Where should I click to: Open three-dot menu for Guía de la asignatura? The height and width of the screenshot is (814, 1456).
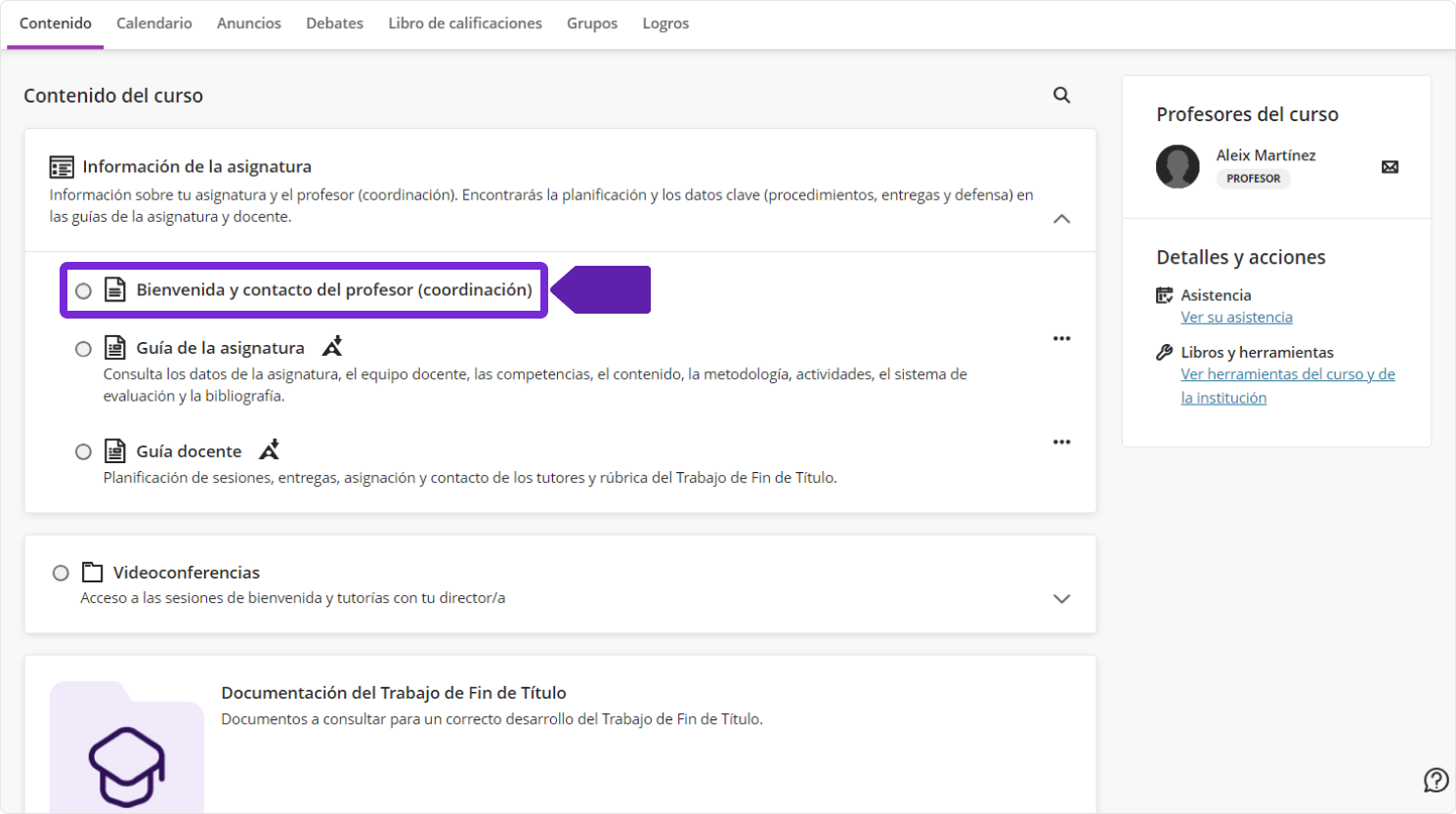[x=1061, y=339]
